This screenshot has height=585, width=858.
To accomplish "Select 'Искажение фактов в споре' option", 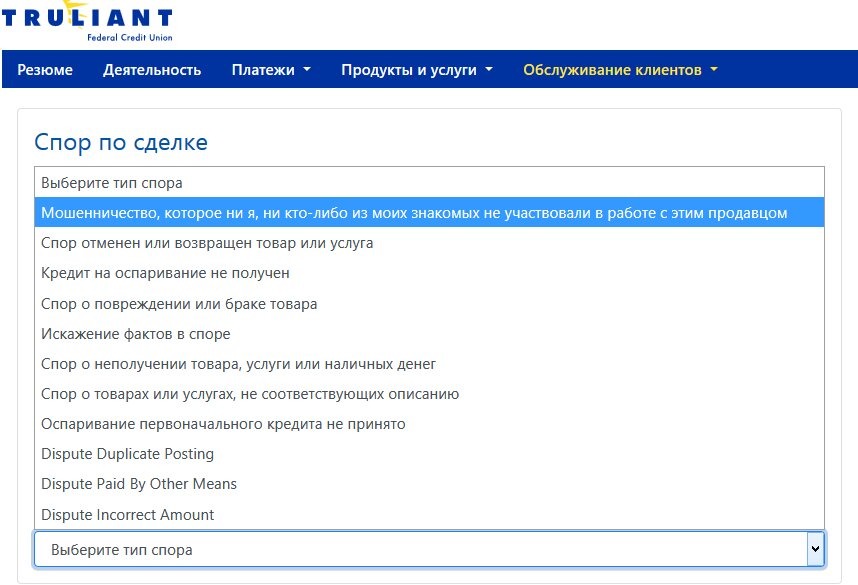I will tap(429, 334).
